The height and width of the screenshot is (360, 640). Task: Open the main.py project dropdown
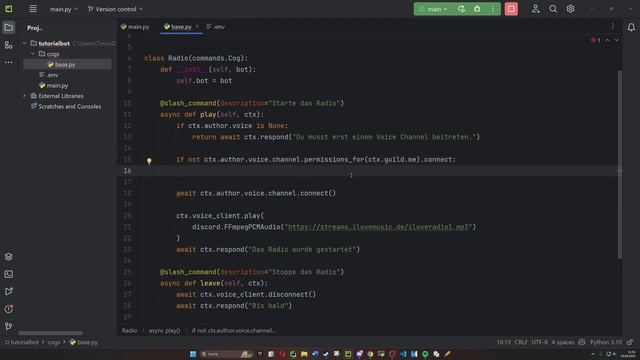click(63, 9)
